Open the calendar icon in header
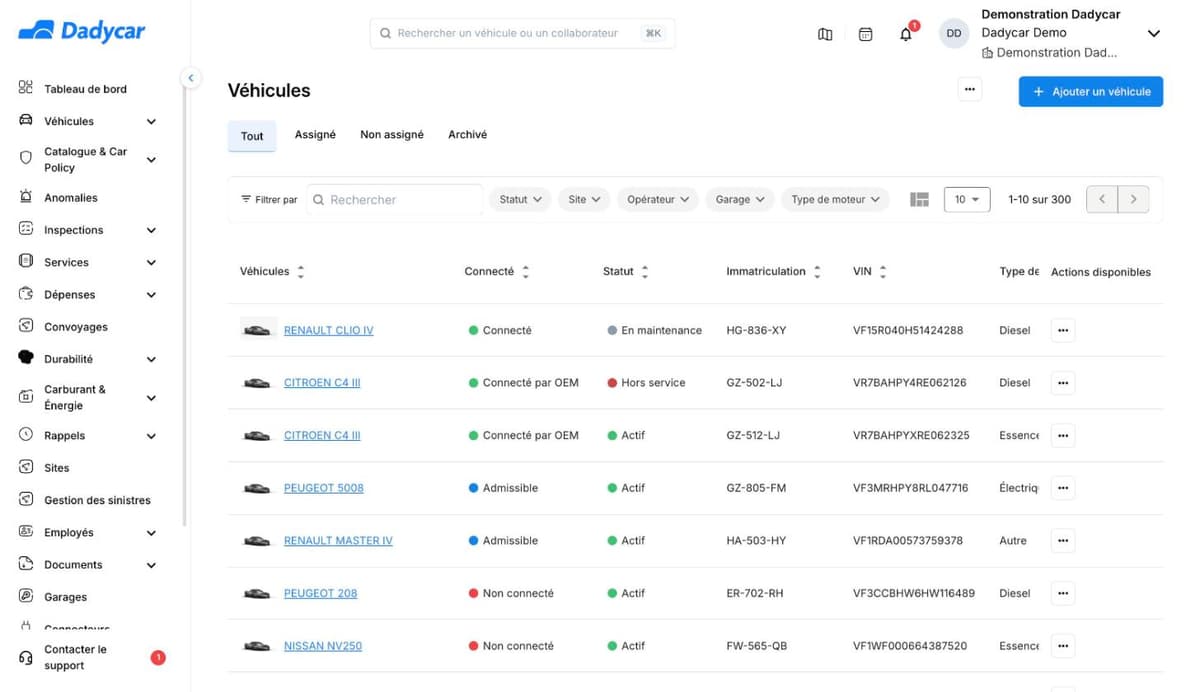The image size is (1200, 692). (866, 34)
